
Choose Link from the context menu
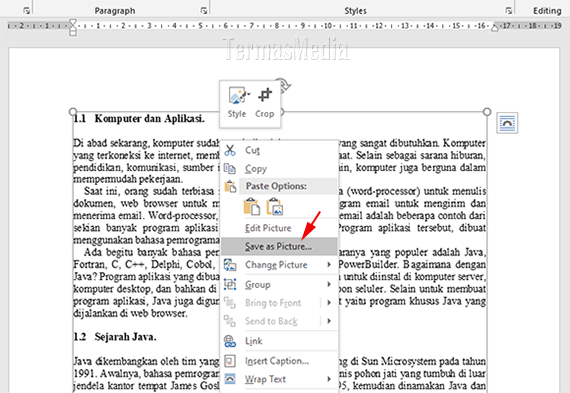[278, 341]
